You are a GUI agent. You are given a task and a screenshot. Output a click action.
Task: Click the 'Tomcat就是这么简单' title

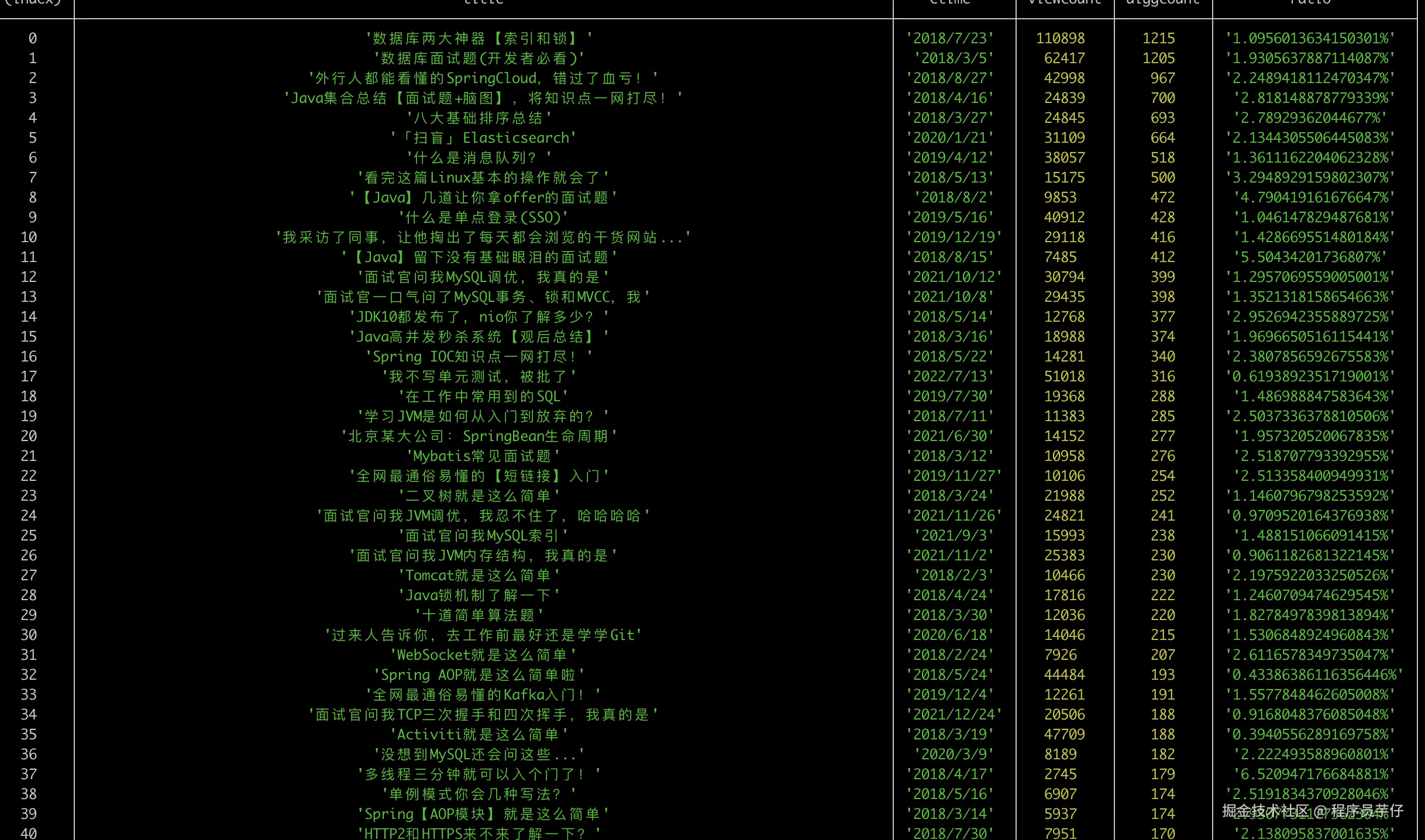479,576
